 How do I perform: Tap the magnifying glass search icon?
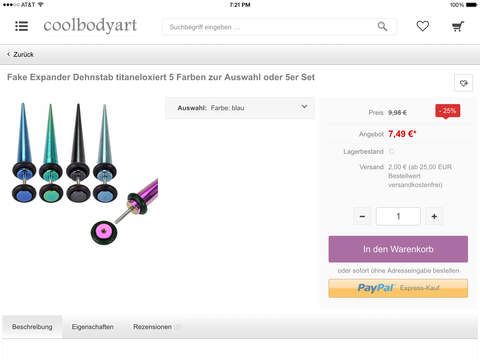pyautogui.click(x=382, y=26)
